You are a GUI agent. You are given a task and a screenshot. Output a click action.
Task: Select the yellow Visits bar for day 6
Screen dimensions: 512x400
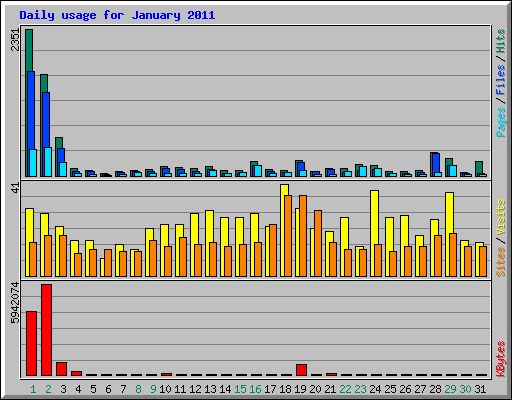point(102,267)
